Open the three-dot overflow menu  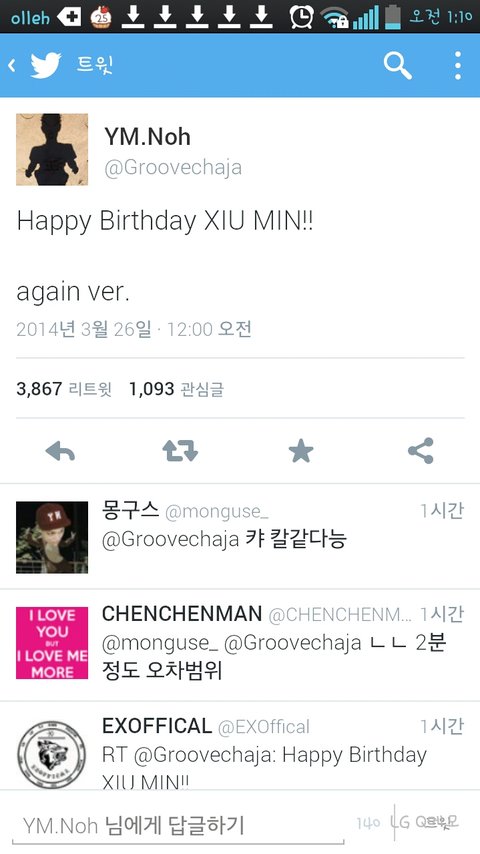458,66
